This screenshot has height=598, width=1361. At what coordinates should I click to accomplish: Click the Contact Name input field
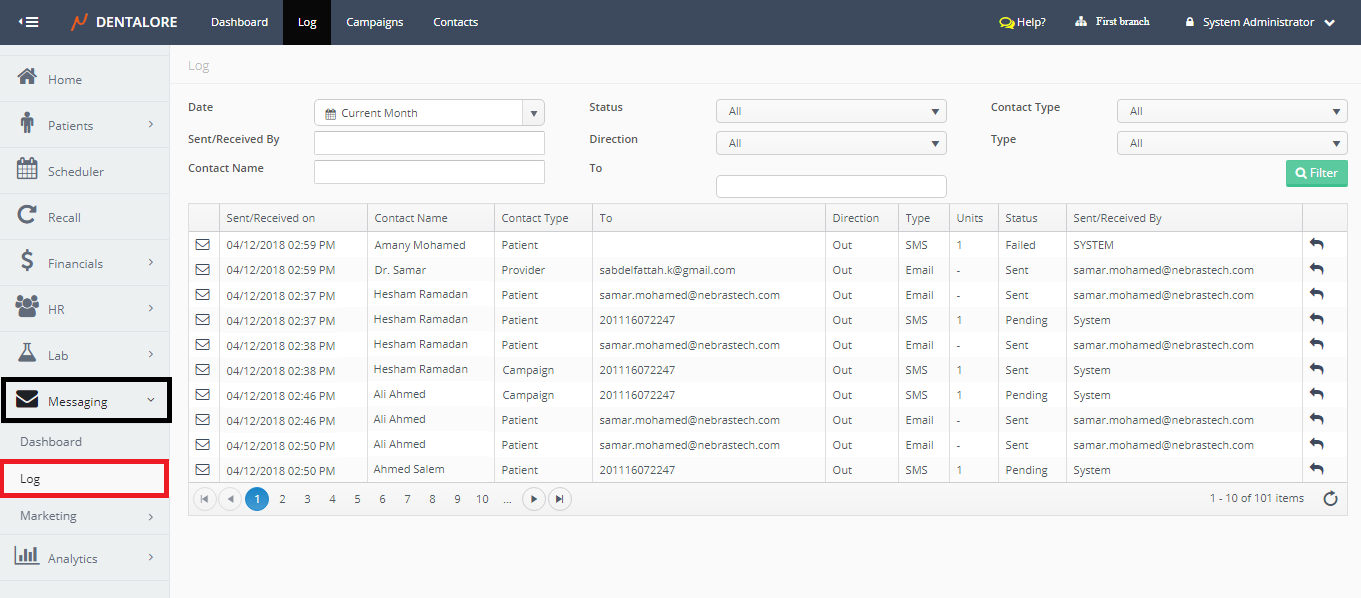coord(429,172)
